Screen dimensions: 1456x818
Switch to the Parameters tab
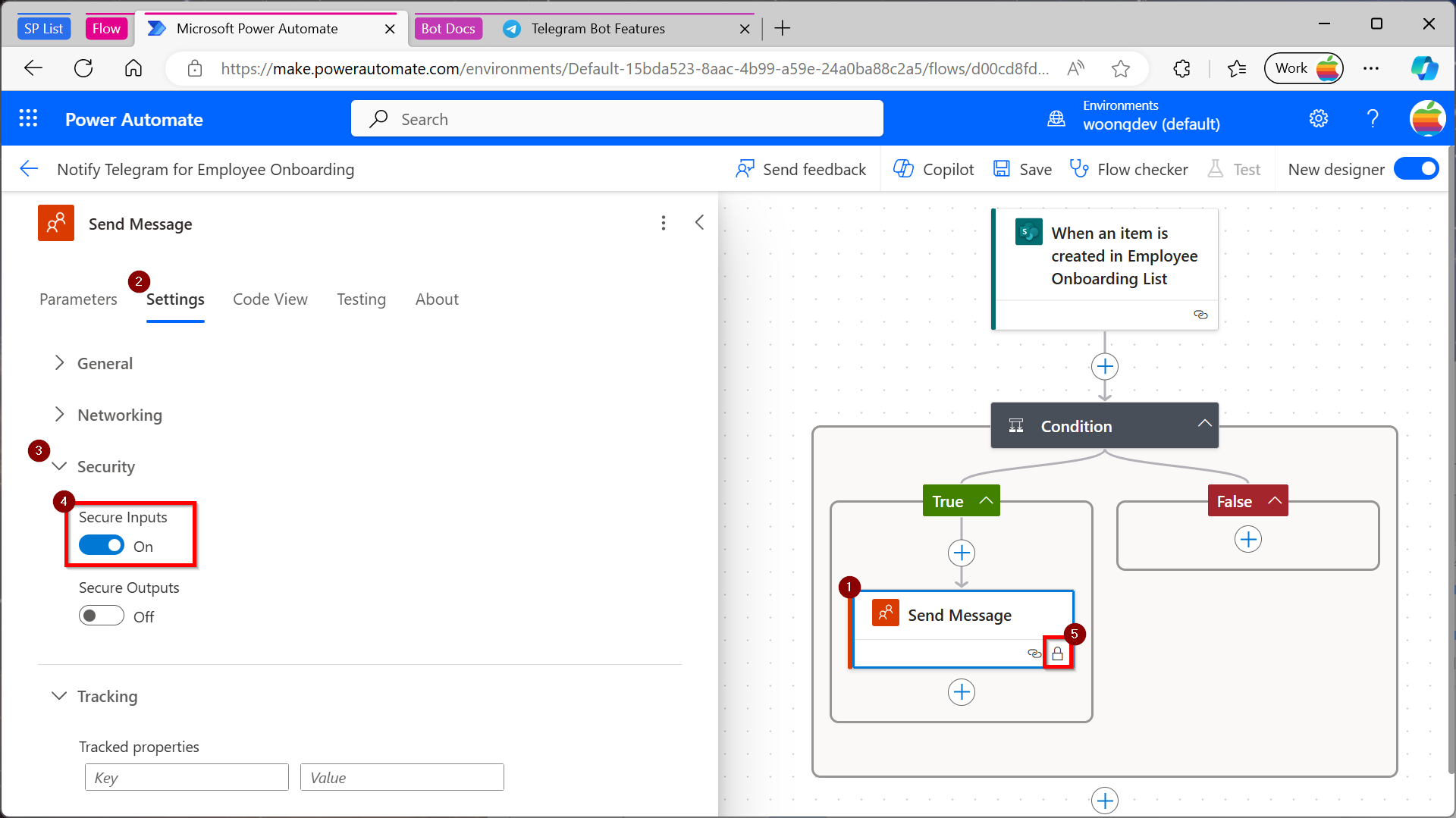[x=78, y=299]
